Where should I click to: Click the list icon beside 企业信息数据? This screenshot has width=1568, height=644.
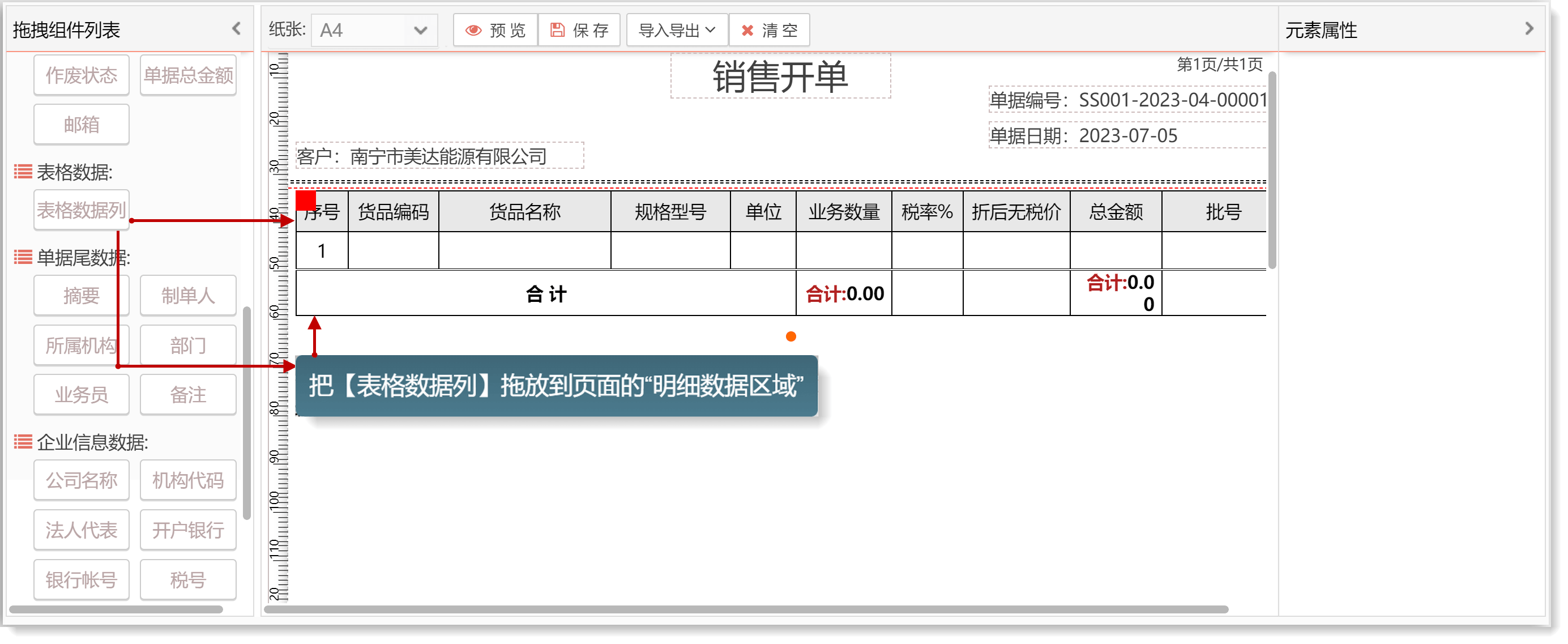pos(23,442)
